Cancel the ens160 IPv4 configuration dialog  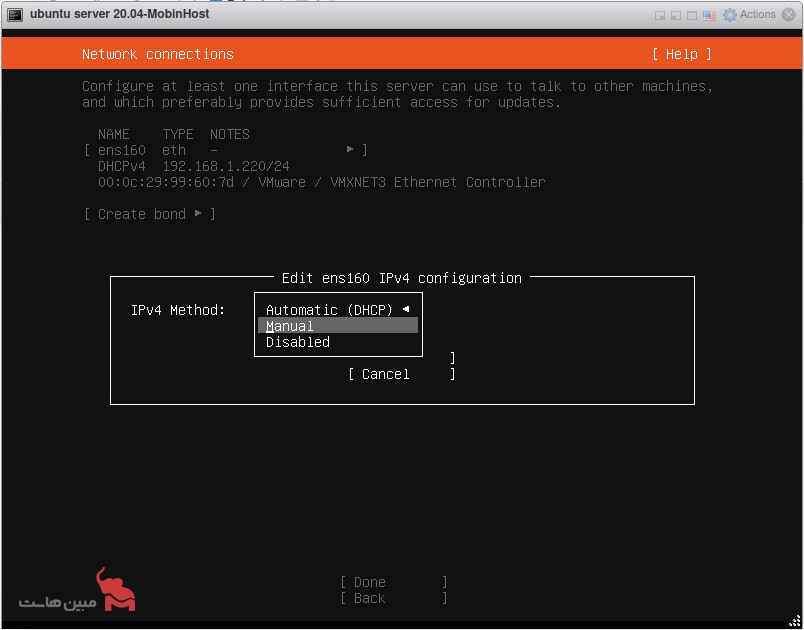click(x=401, y=374)
